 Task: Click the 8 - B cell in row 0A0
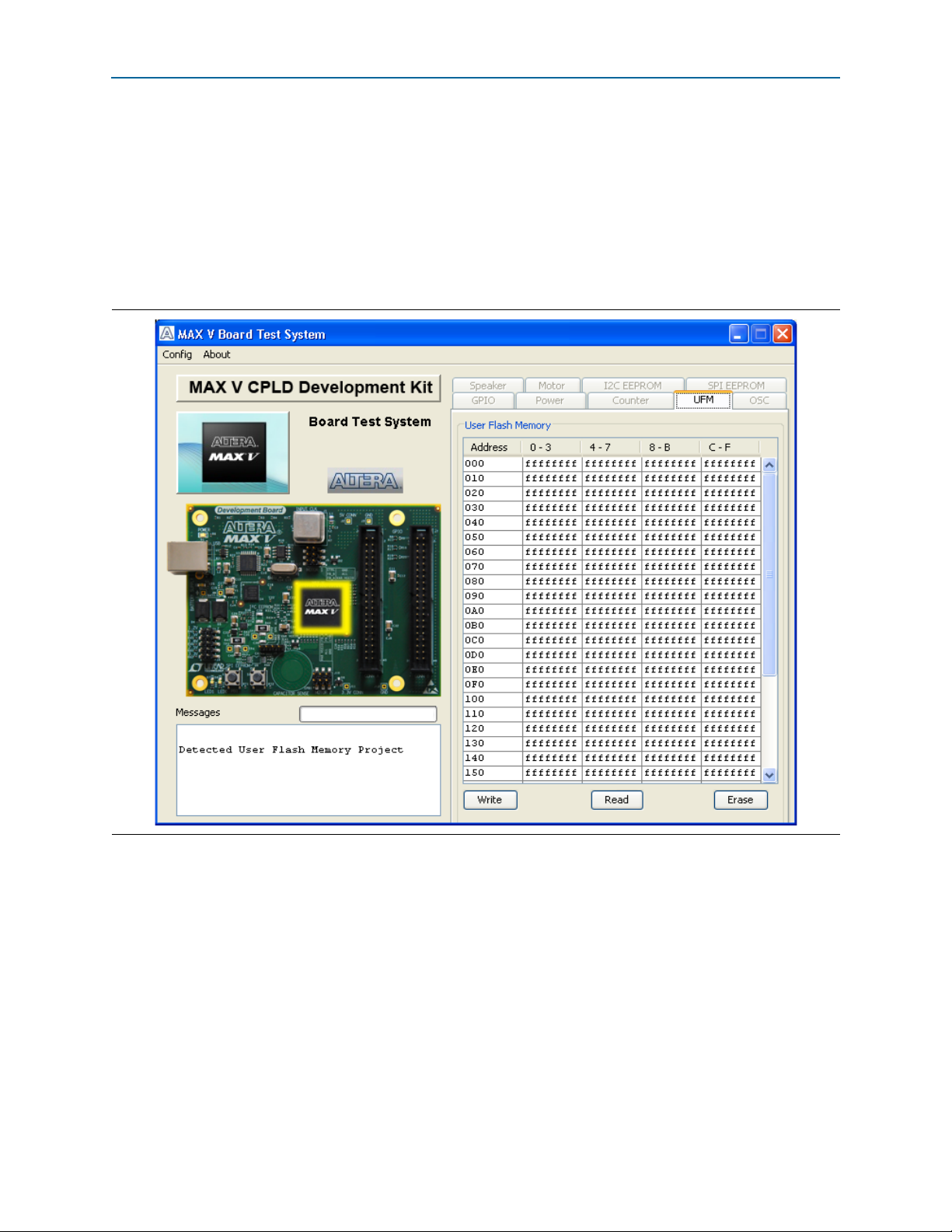[x=671, y=612]
